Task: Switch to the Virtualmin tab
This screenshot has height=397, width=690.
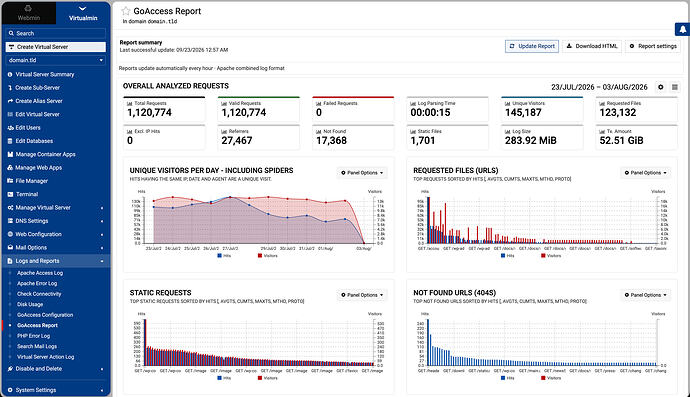Action: (83, 13)
